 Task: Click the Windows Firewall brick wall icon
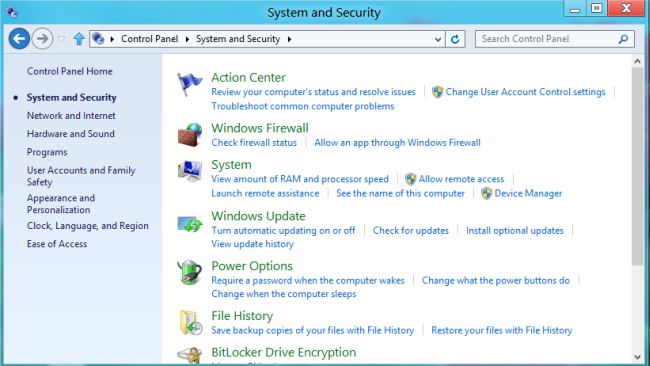190,135
